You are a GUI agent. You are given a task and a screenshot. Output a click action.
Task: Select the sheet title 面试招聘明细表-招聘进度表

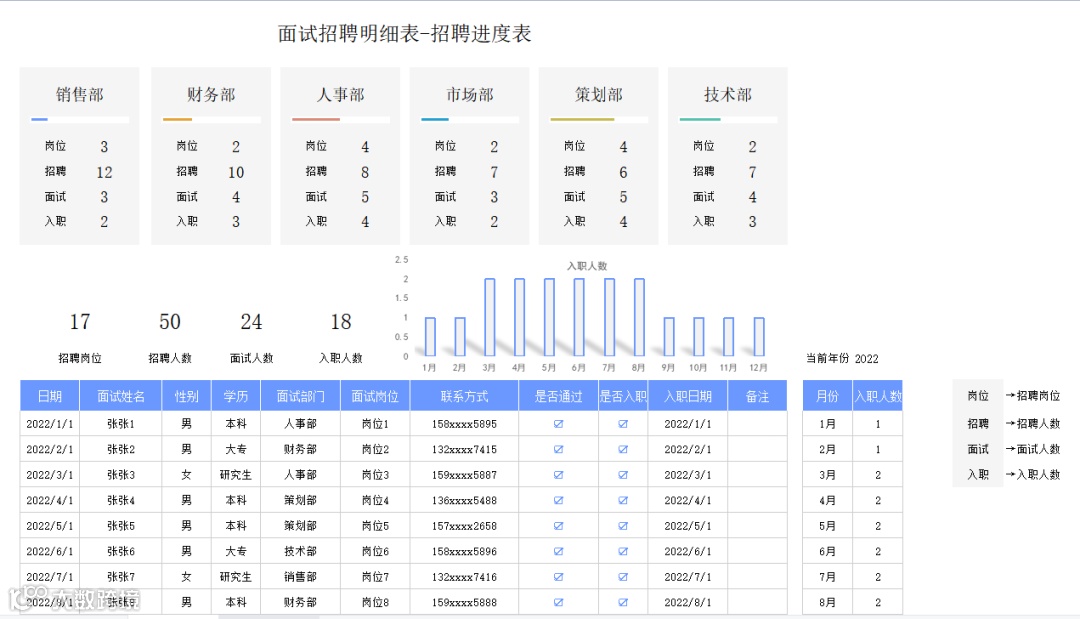click(404, 34)
